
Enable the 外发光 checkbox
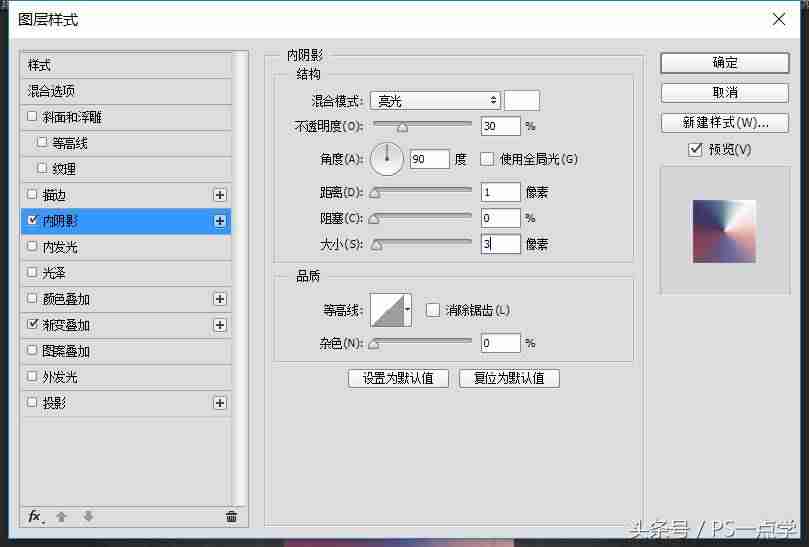[x=32, y=376]
